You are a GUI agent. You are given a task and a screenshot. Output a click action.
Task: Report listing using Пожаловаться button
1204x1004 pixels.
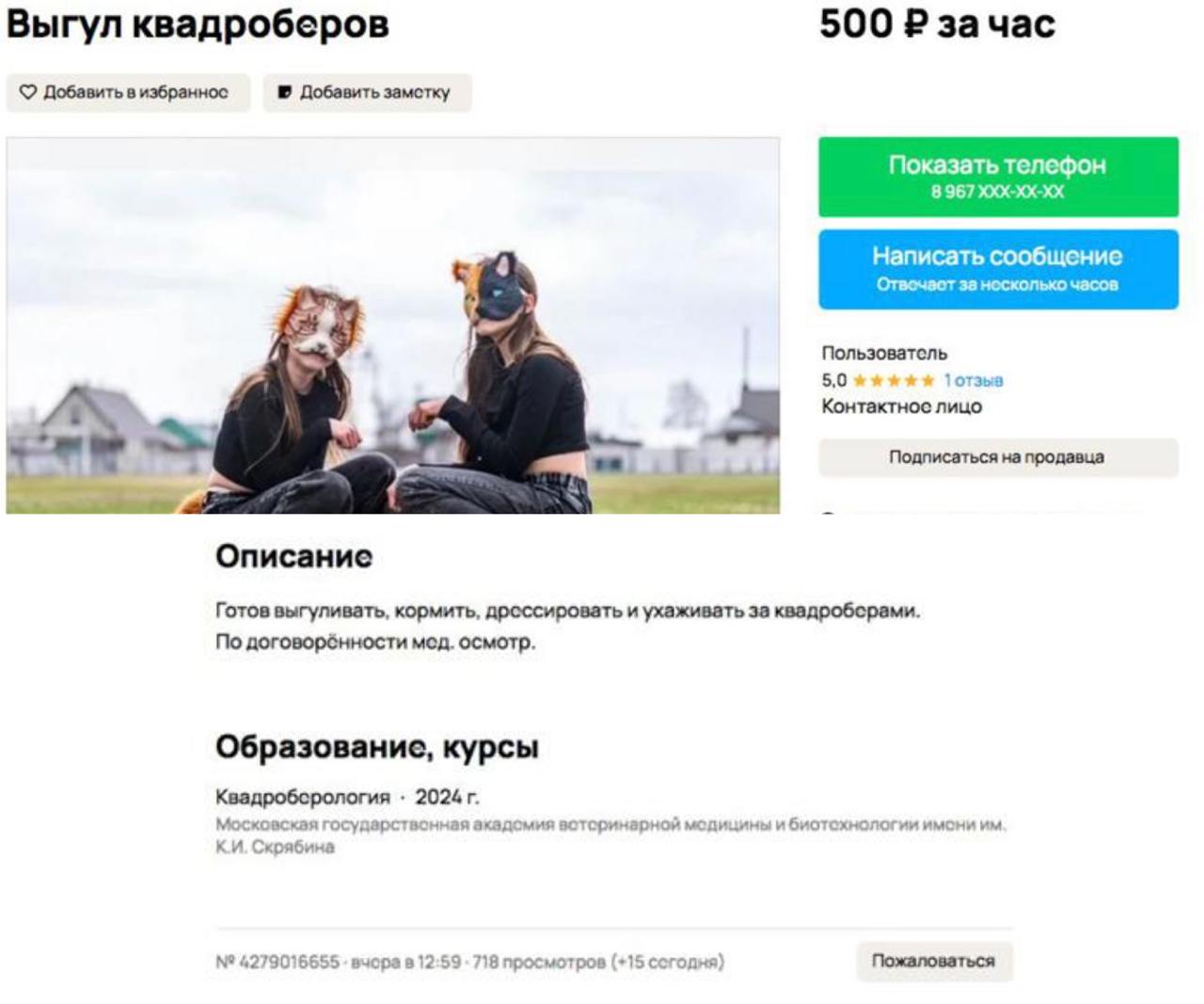pyautogui.click(x=933, y=962)
